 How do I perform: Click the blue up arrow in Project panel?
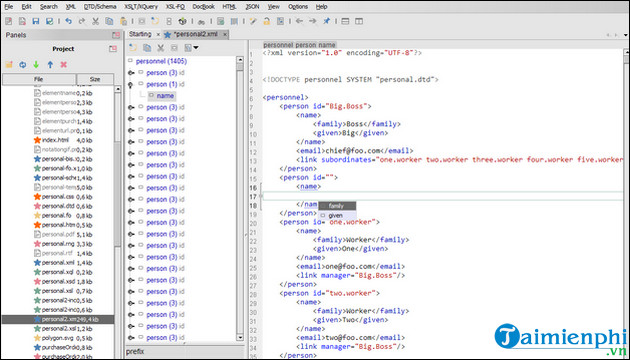50,65
